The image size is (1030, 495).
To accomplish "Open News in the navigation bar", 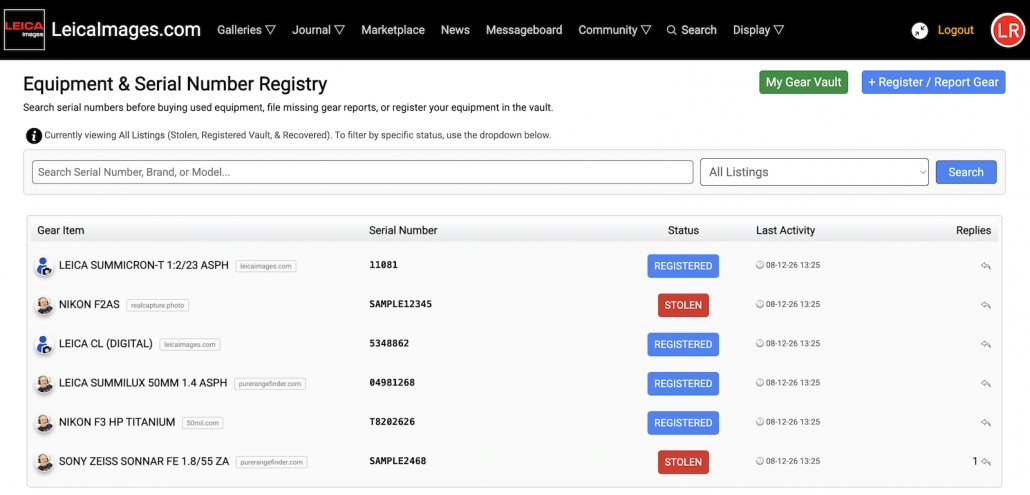I will coord(455,30).
